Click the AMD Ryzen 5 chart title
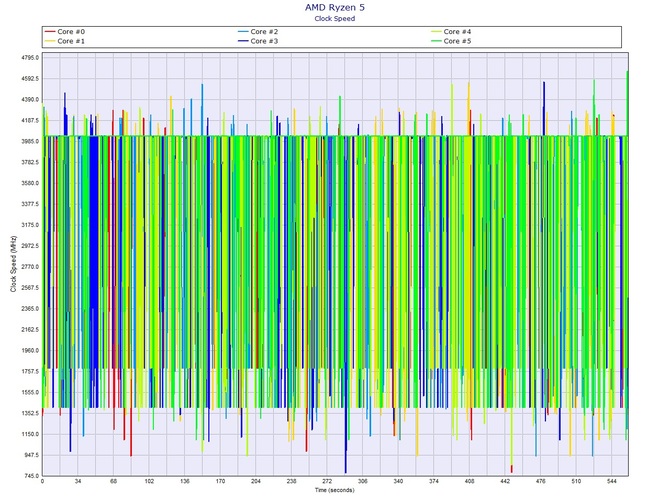The height and width of the screenshot is (502, 670). (335, 7)
